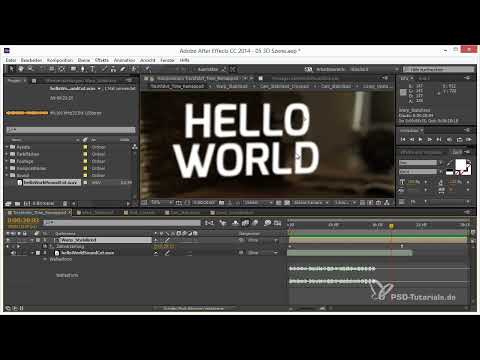The image size is (480, 360).
Task: Jump to first frame in Preview panel
Action: pyautogui.click(x=403, y=139)
